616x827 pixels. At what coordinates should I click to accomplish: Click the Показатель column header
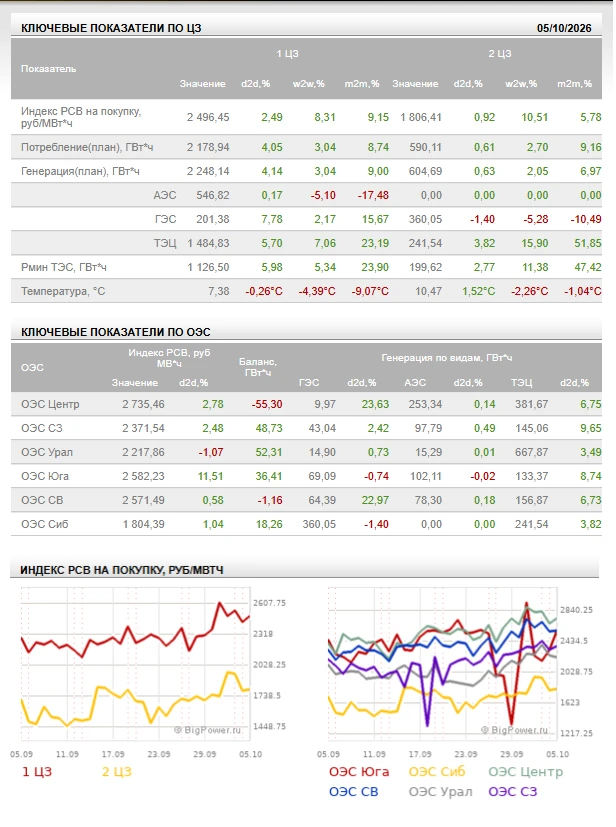point(49,69)
